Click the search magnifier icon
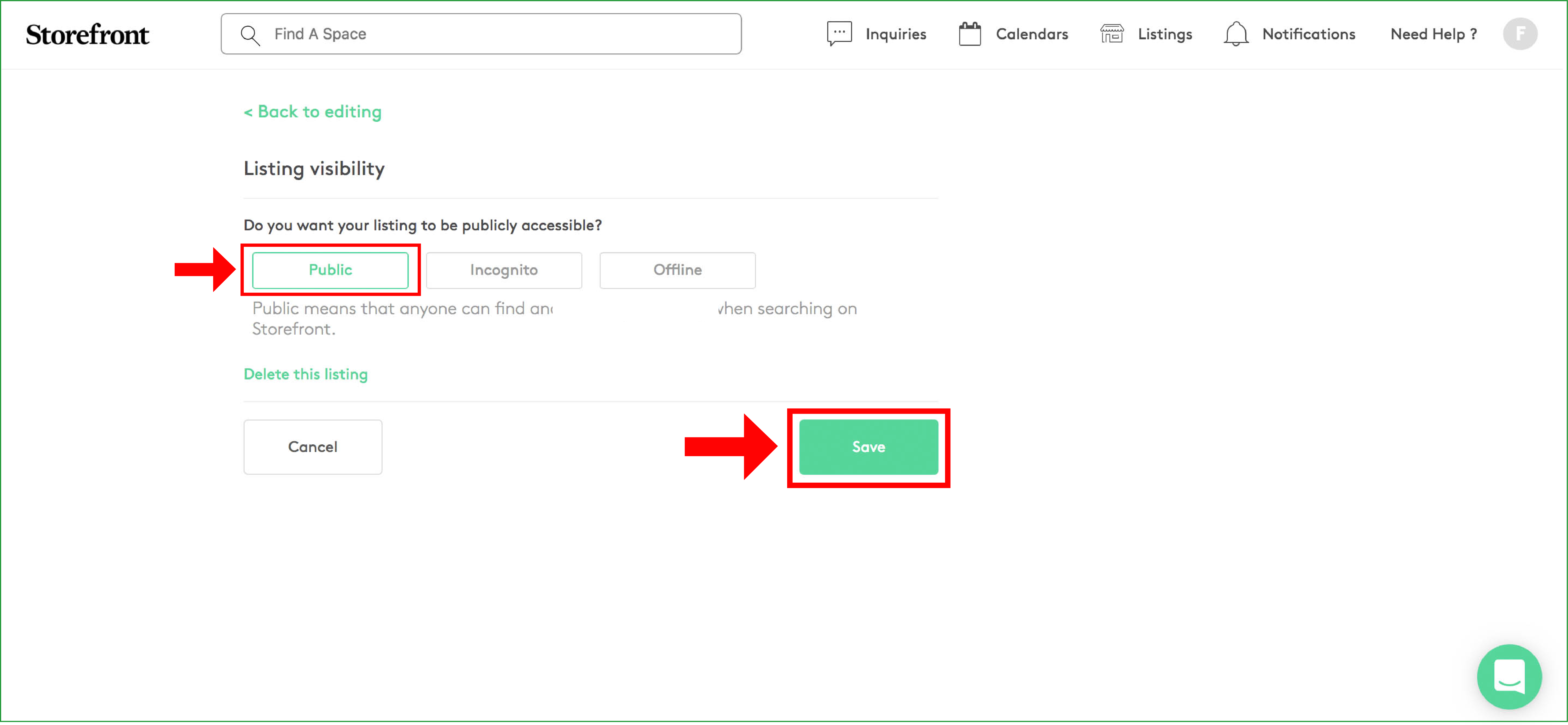Viewport: 1568px width, 725px height. (x=250, y=35)
